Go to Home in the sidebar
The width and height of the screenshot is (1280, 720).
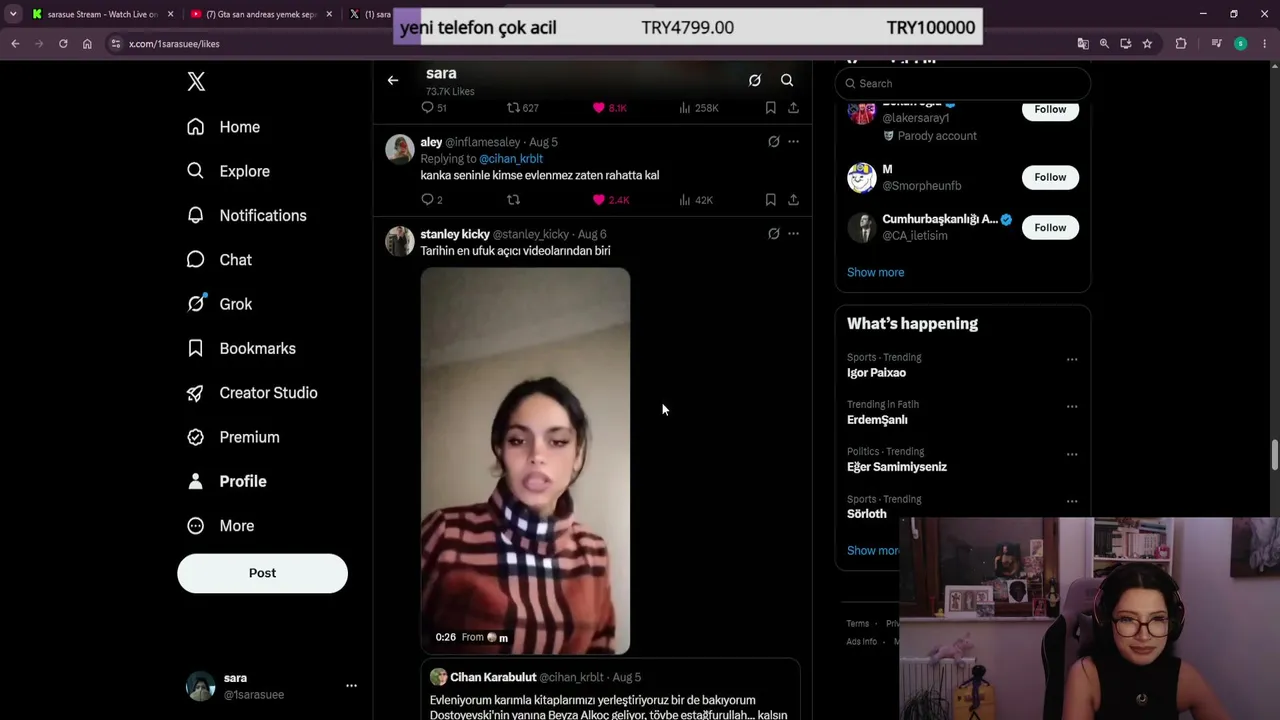223,127
